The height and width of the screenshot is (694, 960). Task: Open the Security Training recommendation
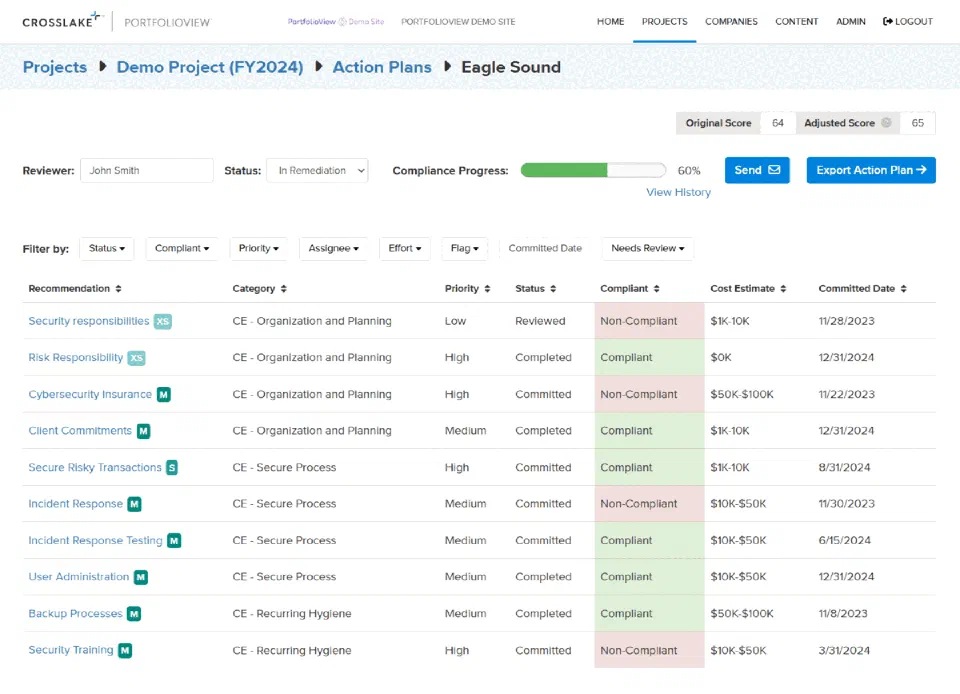coord(70,650)
